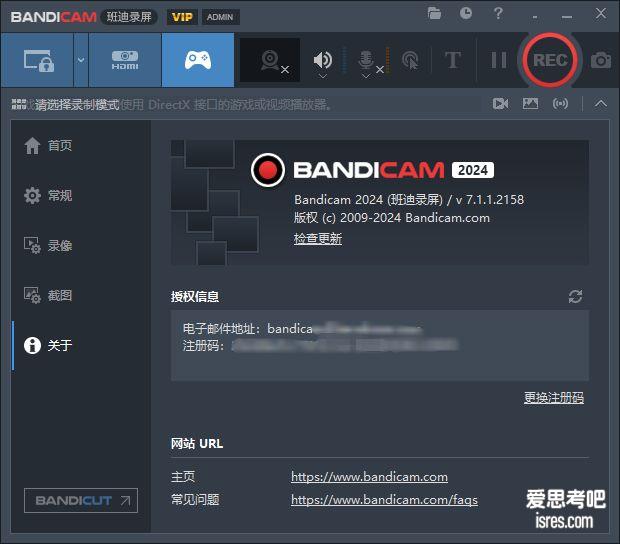Select 关于 about tab
The height and width of the screenshot is (544, 620).
tap(48, 345)
